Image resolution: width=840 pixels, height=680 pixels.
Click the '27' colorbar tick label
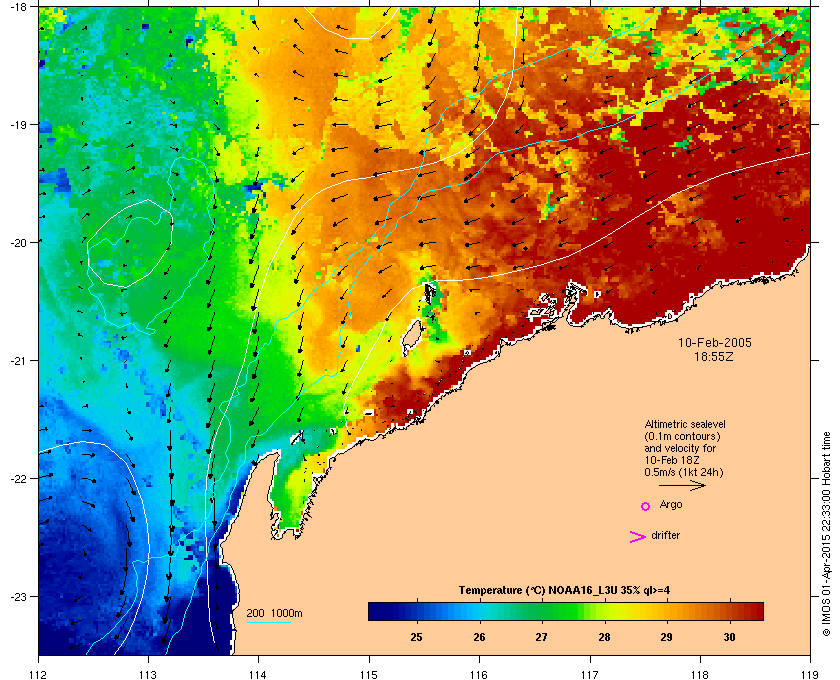pos(542,637)
